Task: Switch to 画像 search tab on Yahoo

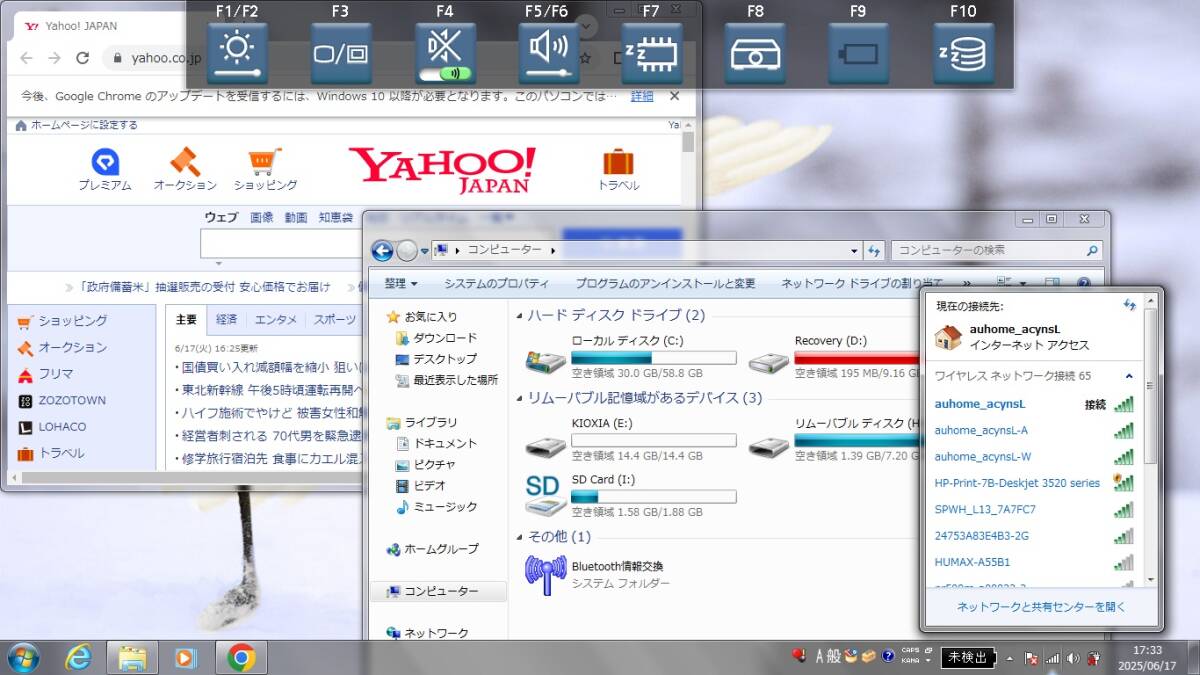Action: 261,217
